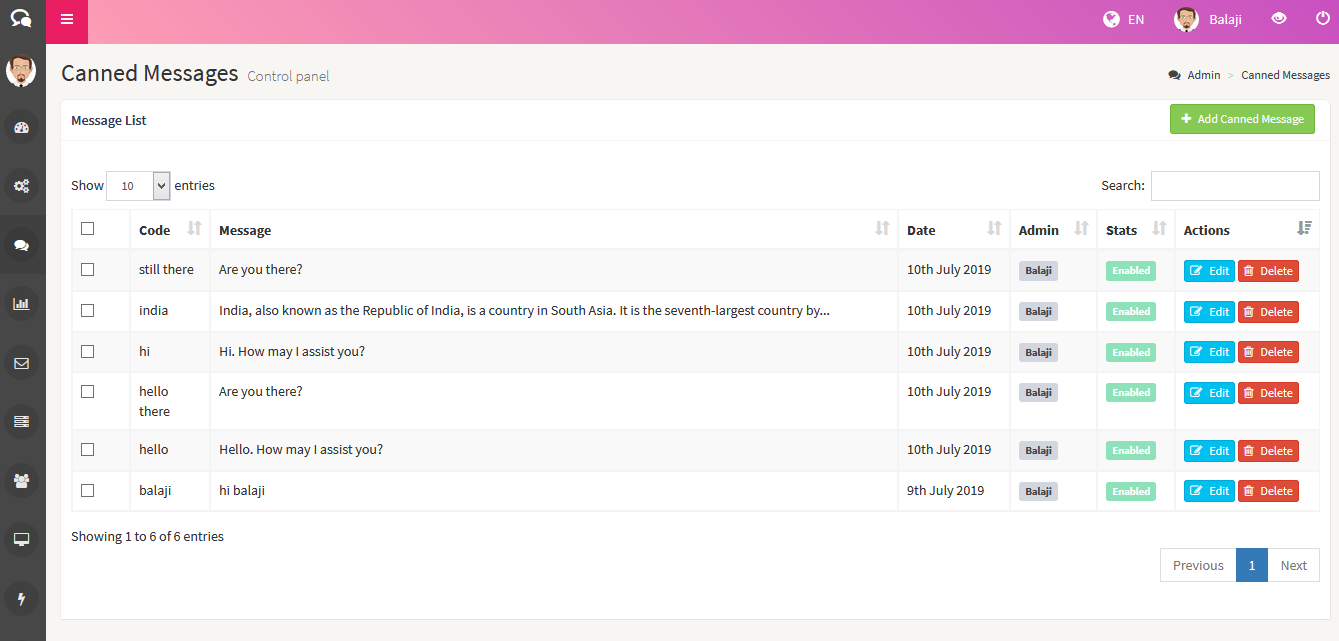This screenshot has width=1339, height=641.
Task: Open the dashboard from the sidebar
Action: tap(22, 127)
